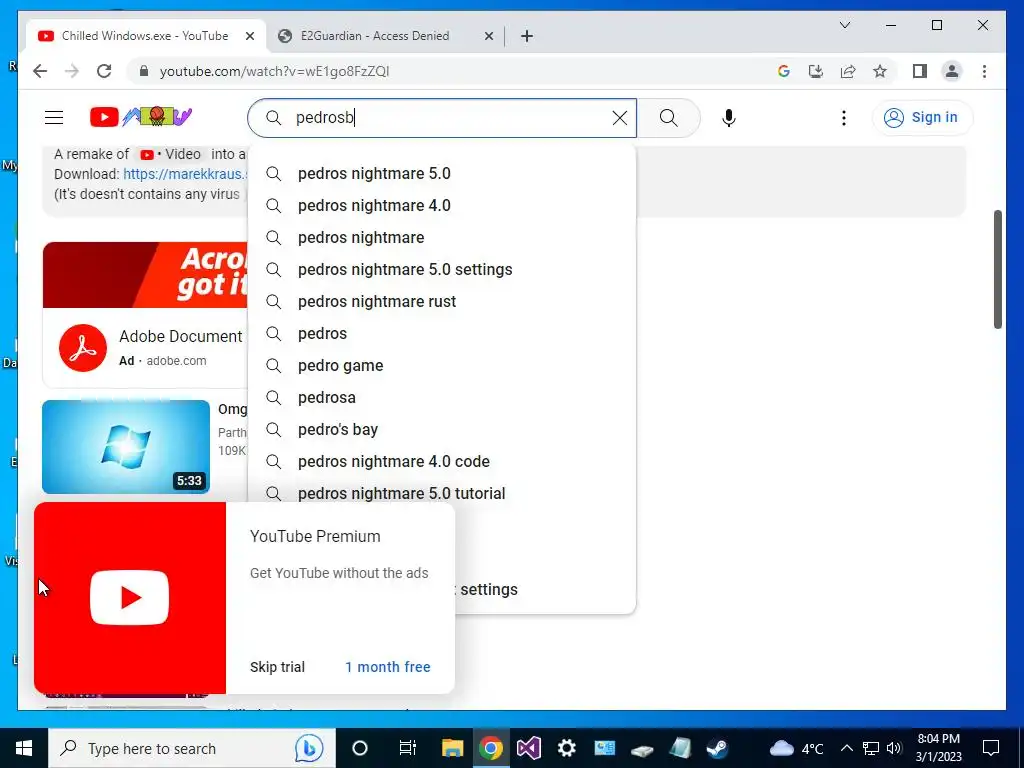This screenshot has width=1024, height=768.
Task: Open the marekkraus download link
Action: click(x=185, y=174)
